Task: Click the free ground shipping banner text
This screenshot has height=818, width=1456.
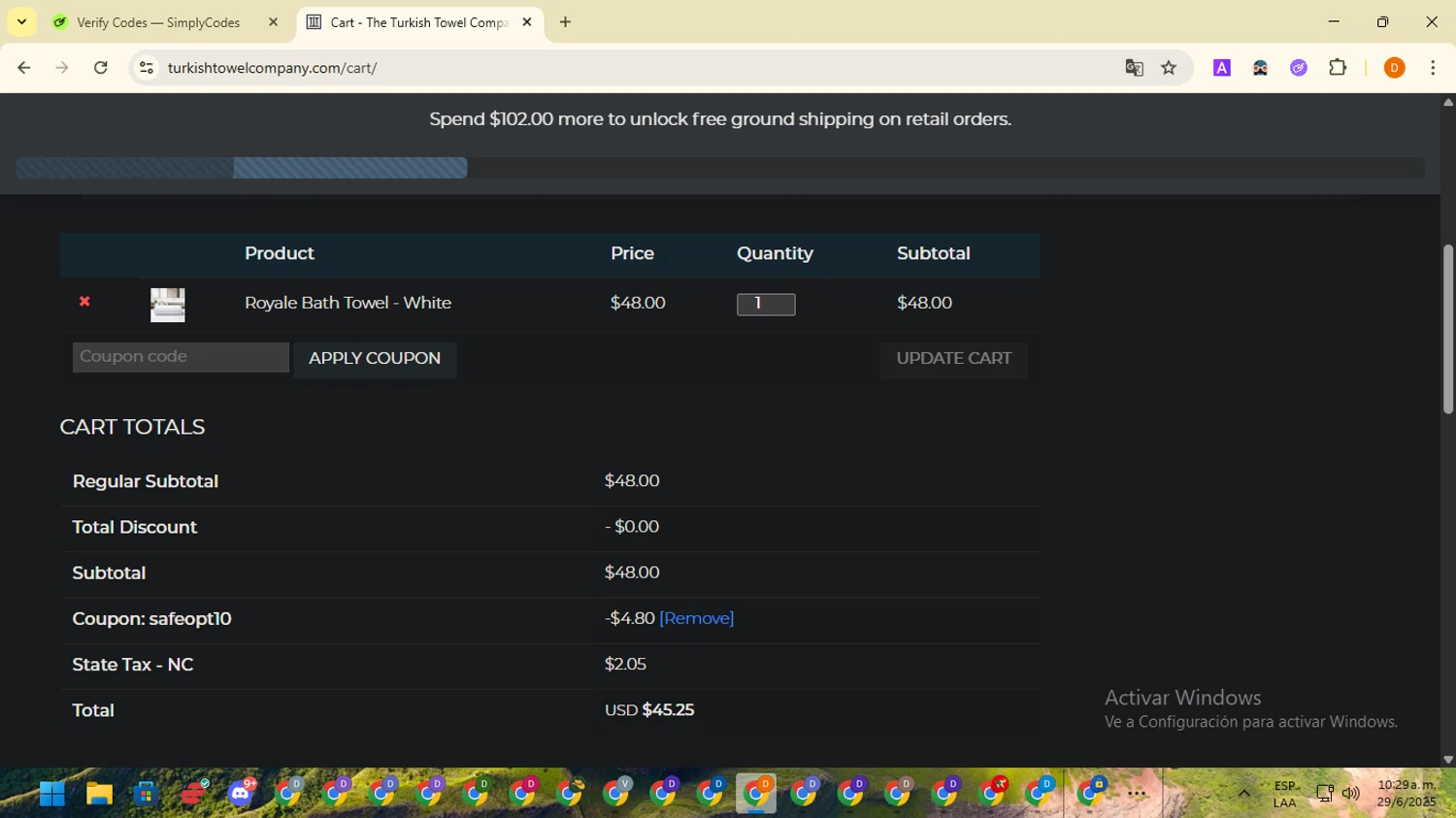Action: [x=720, y=119]
